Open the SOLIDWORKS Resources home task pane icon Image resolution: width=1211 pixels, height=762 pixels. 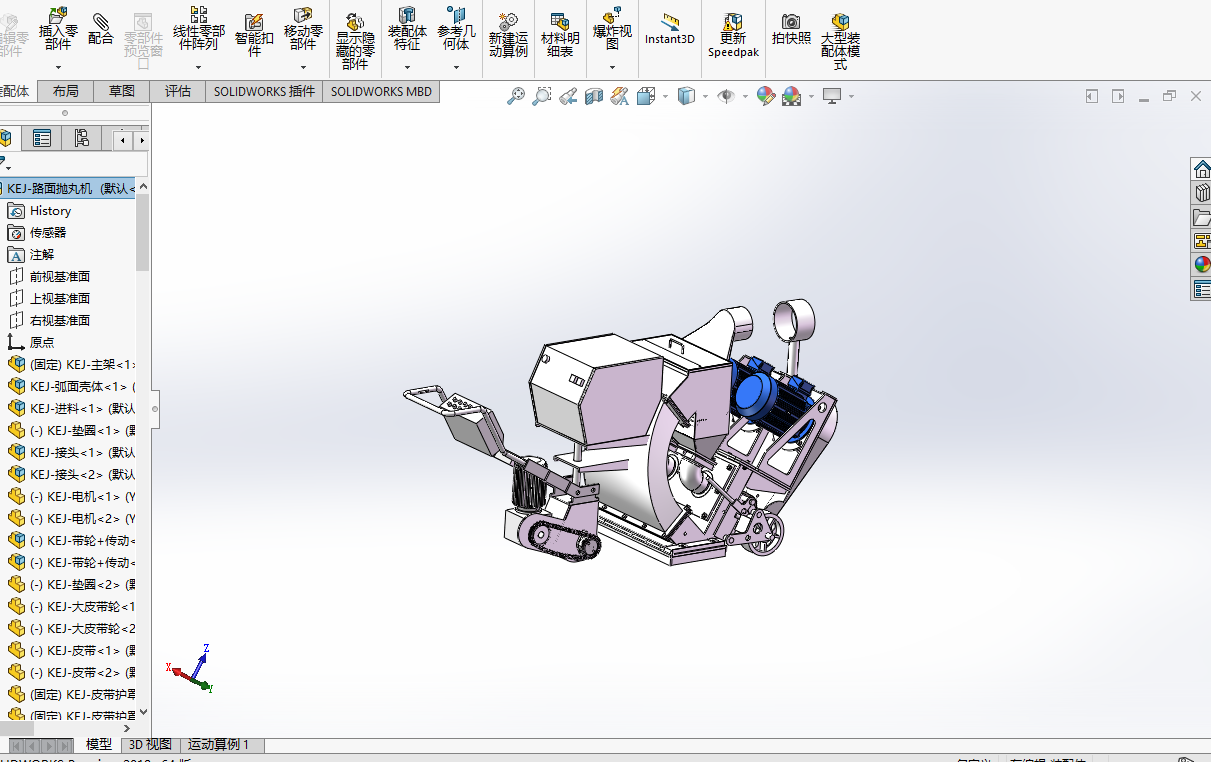point(1202,169)
